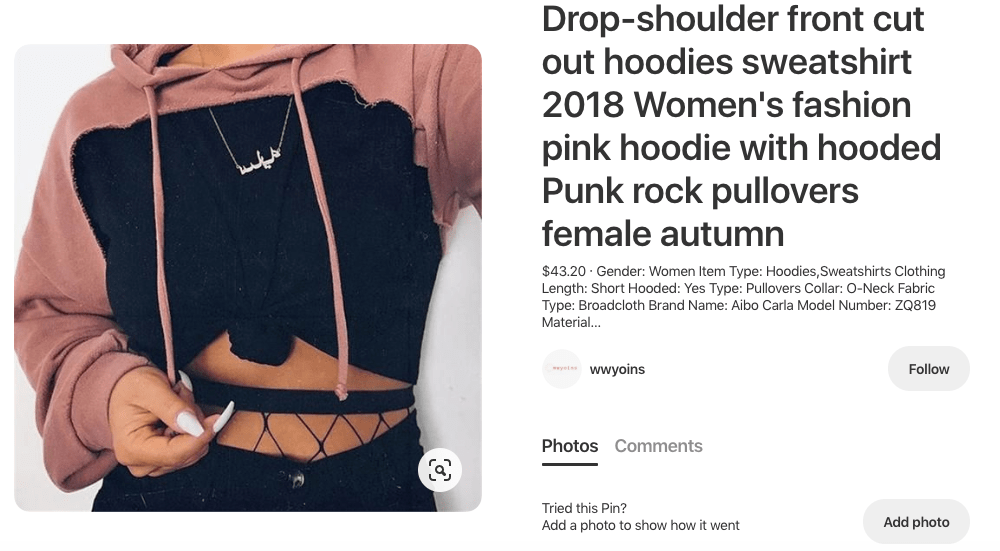Viewport: 1000px width, 551px height.
Task: Click "Add a photo to show how it went"
Action: point(640,525)
